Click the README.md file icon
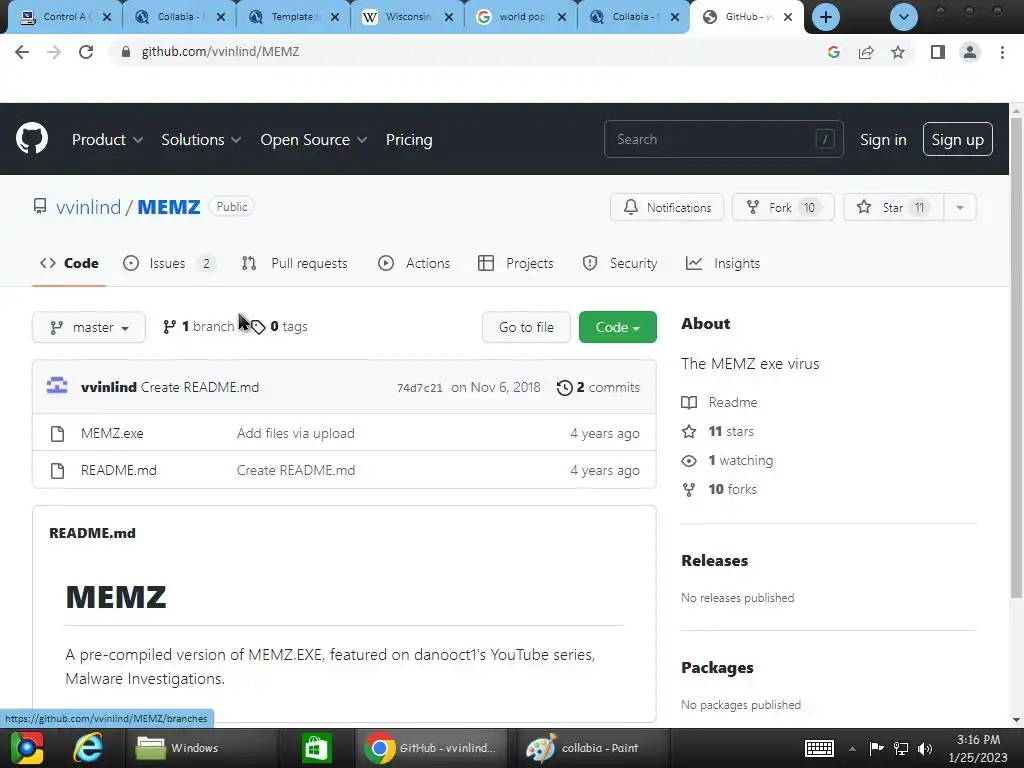This screenshot has width=1024, height=768. [57, 471]
